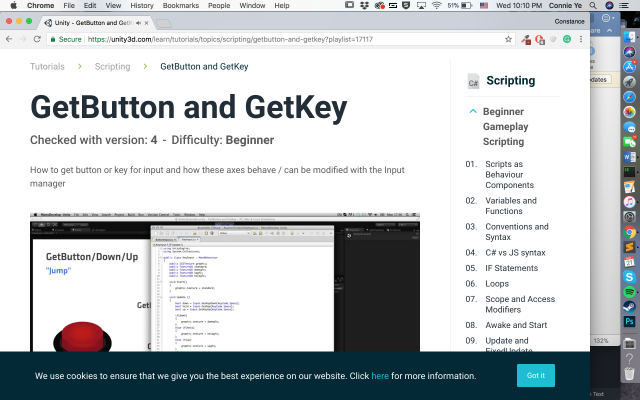This screenshot has height=400, width=640.
Task: Open Safari from the Dock
Action: (629, 97)
